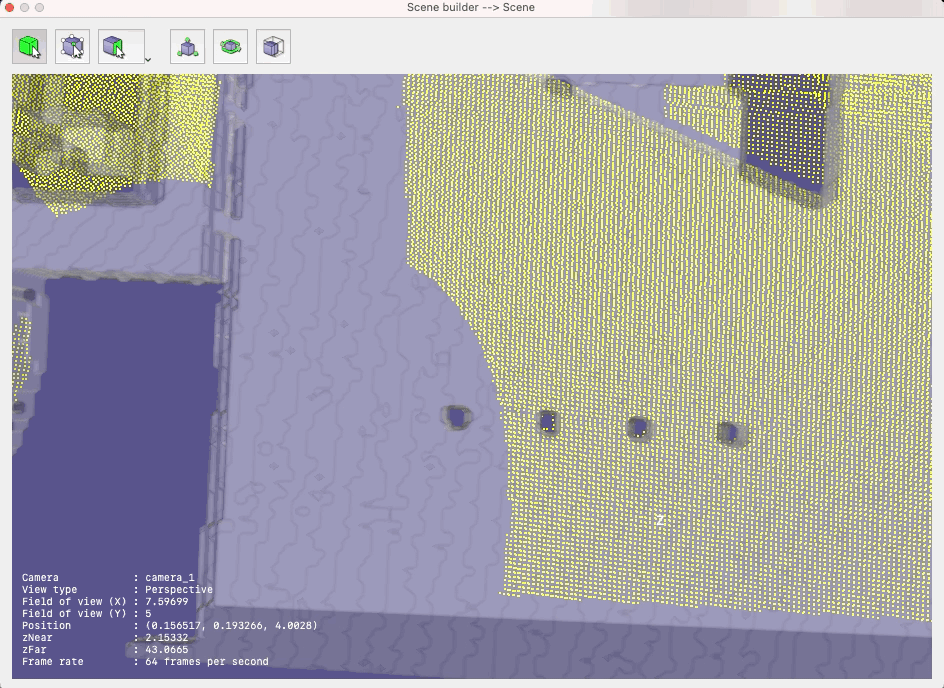The image size is (944, 688).
Task: Click the Z axis marker in the viewport
Action: (659, 520)
